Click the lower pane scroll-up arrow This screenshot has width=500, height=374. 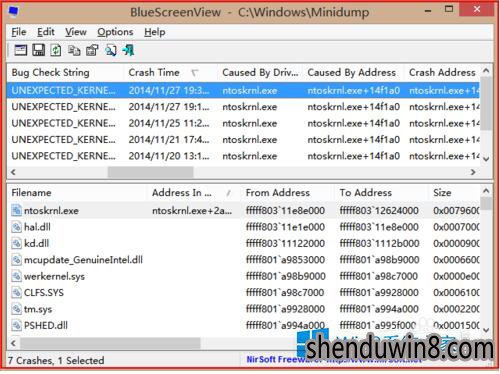coord(486,191)
